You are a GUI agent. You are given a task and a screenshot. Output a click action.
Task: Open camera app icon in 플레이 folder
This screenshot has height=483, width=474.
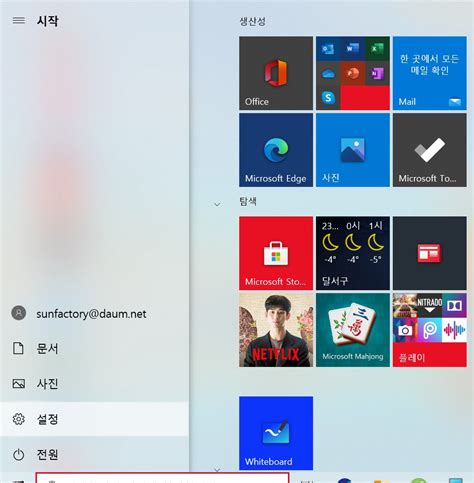[405, 330]
